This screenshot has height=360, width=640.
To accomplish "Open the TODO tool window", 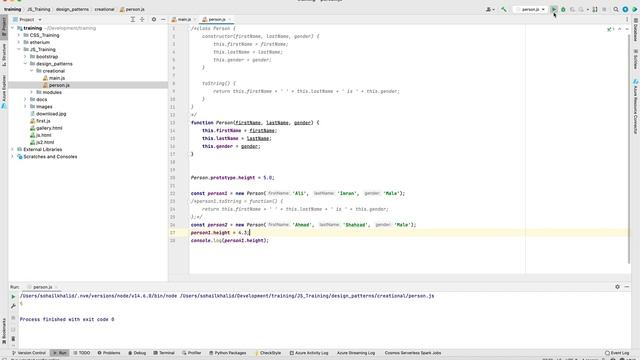I will pos(82,353).
